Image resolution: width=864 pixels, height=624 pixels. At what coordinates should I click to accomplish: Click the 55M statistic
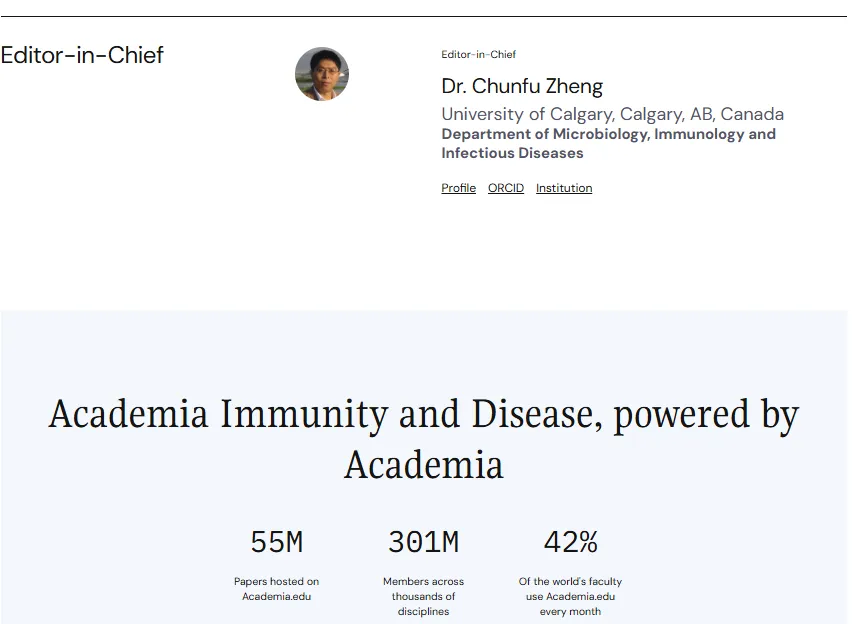click(x=276, y=543)
